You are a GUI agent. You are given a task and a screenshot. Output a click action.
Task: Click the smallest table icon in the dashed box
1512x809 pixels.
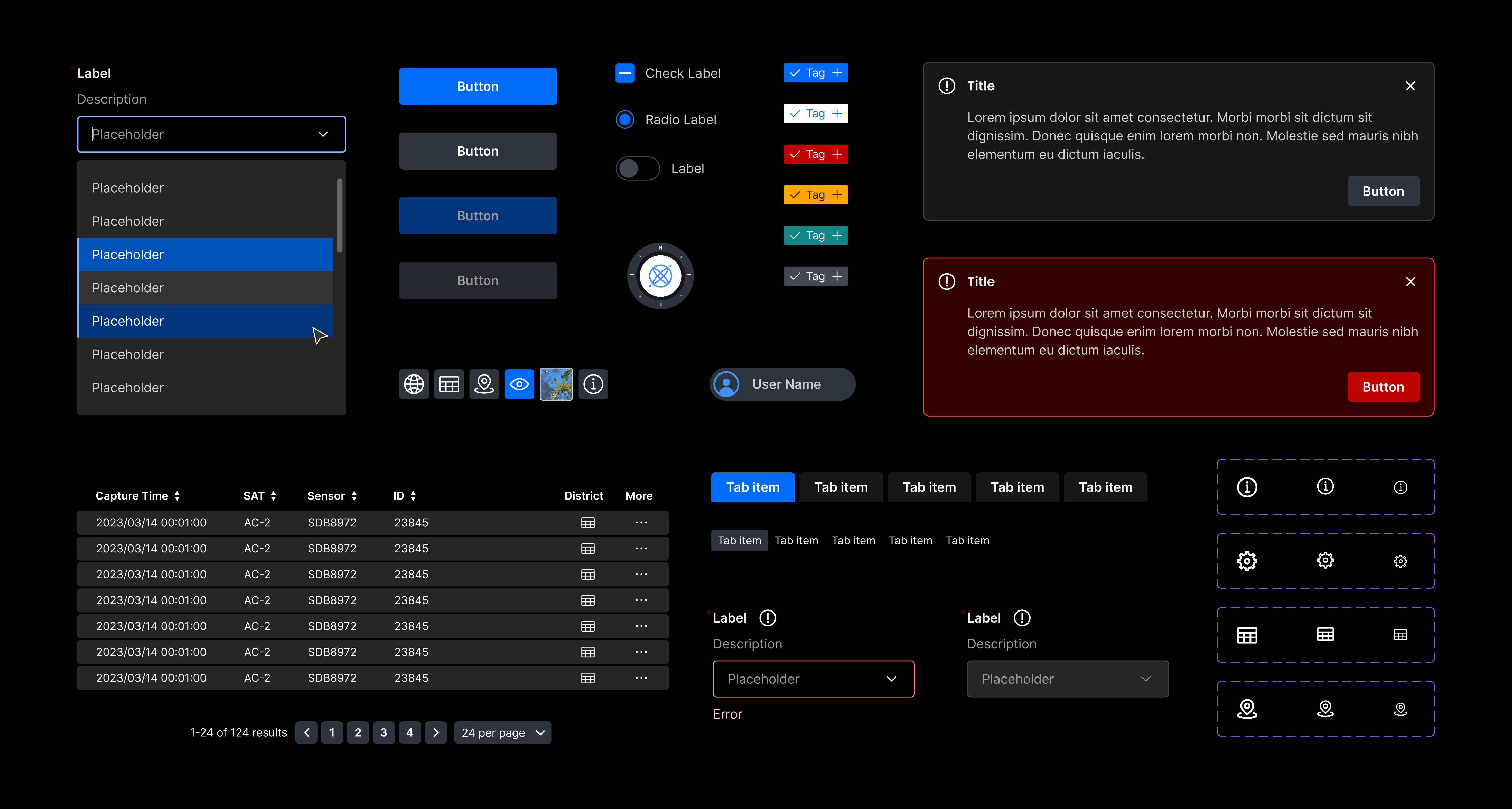point(1401,635)
